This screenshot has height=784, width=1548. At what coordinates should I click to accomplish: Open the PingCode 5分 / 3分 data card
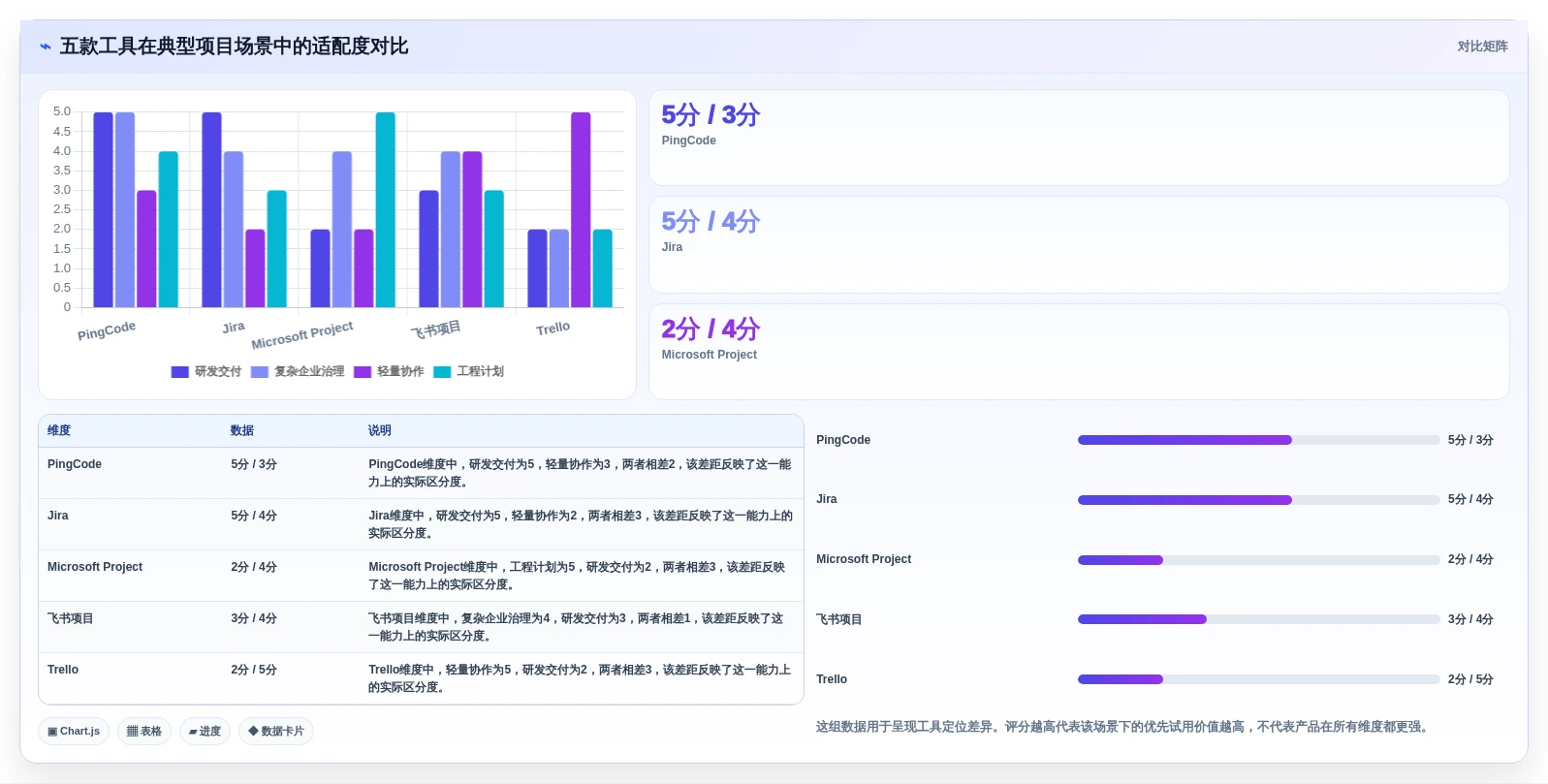tap(1079, 138)
